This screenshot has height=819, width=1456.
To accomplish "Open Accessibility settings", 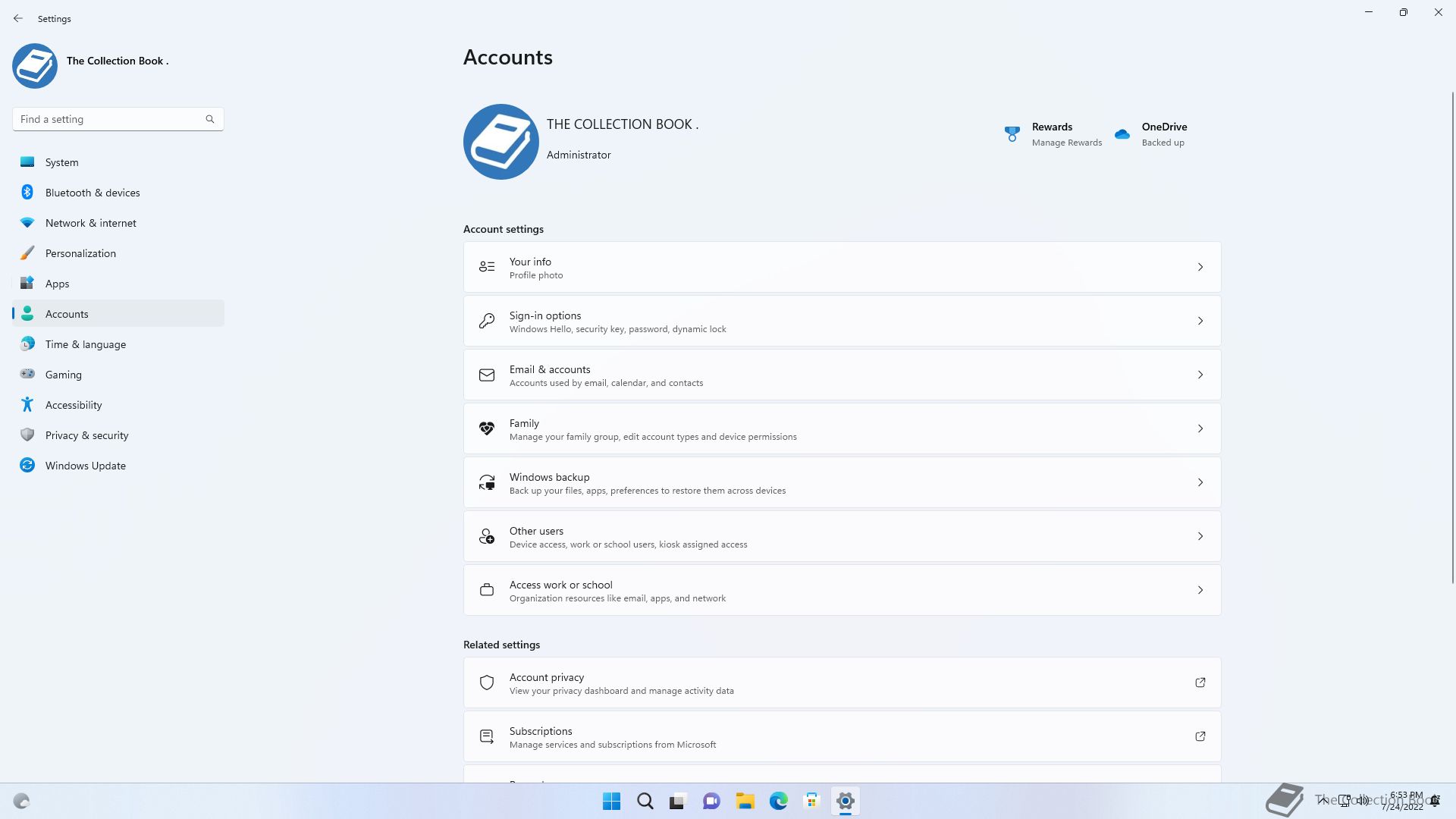I will pos(118,405).
